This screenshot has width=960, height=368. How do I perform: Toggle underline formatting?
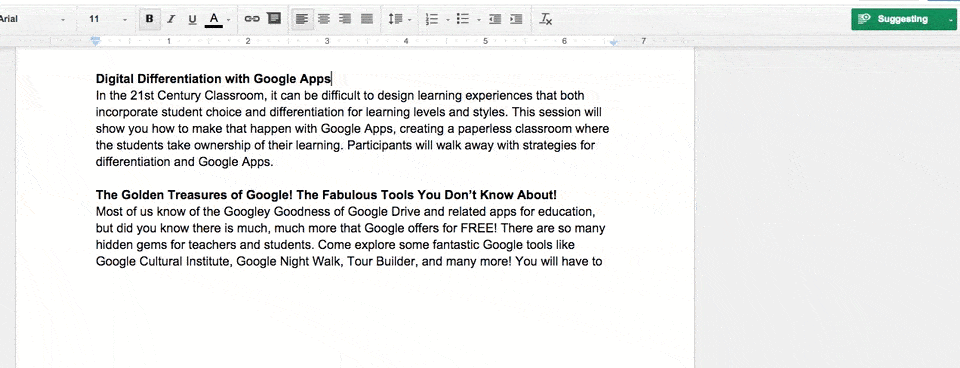(x=192, y=19)
